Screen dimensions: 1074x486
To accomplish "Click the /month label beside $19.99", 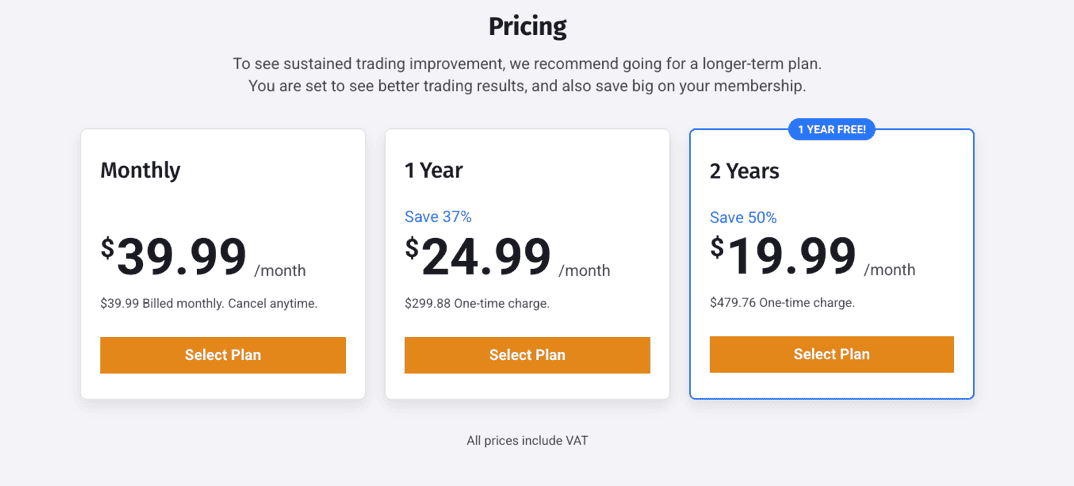I will (889, 270).
